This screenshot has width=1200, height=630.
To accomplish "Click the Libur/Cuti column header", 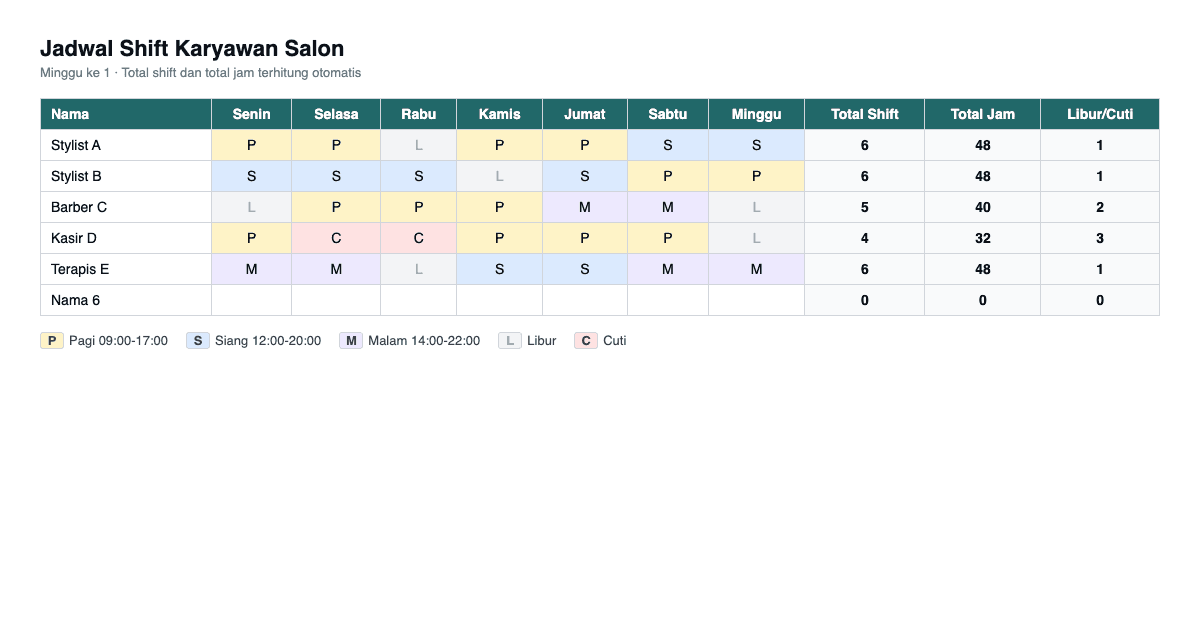I will 1100,114.
